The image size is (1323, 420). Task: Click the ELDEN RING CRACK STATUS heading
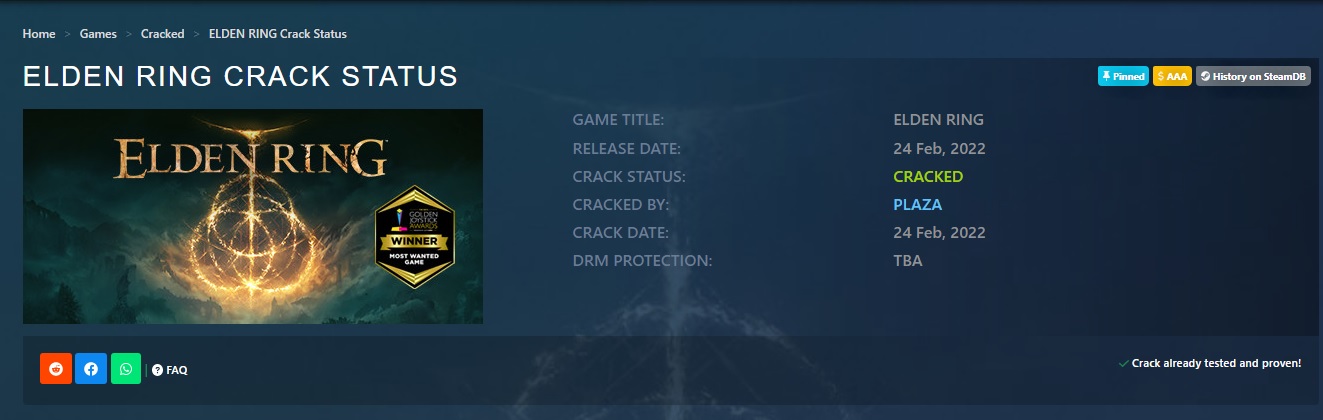pos(240,77)
